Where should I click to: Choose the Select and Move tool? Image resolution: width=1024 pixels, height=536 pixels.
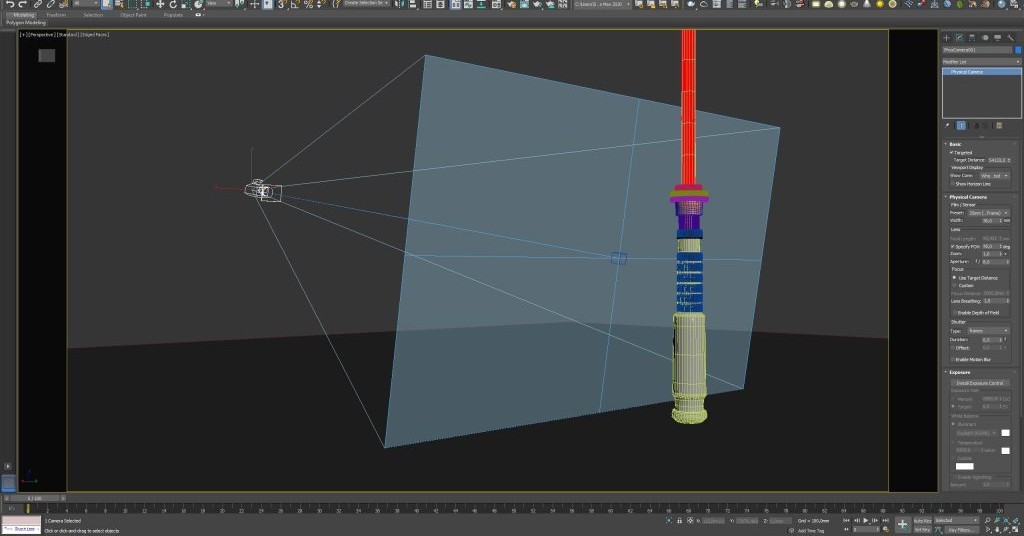pos(160,4)
